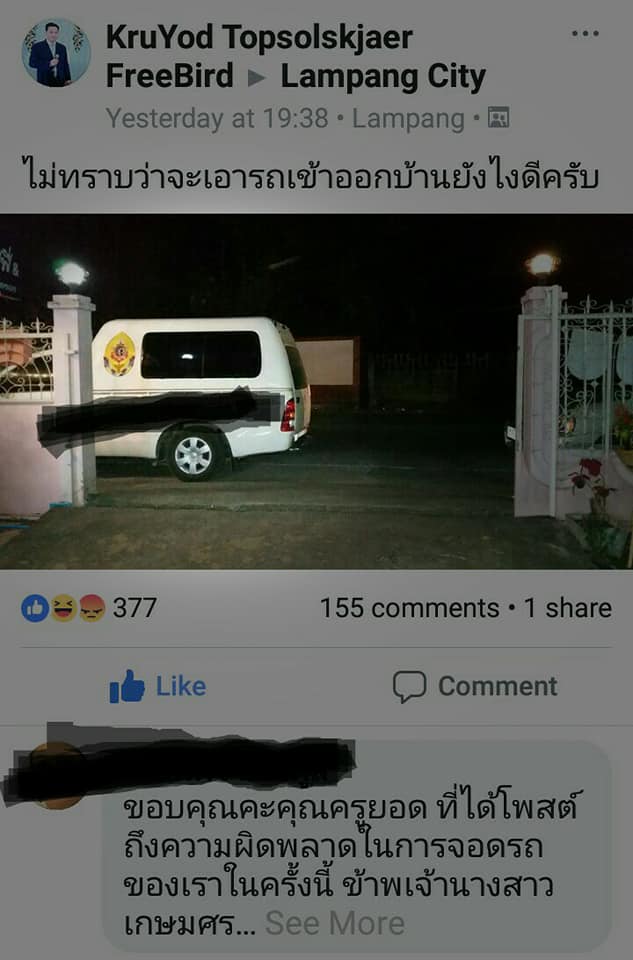
Task: Open the Lampang City group link
Action: (x=383, y=77)
